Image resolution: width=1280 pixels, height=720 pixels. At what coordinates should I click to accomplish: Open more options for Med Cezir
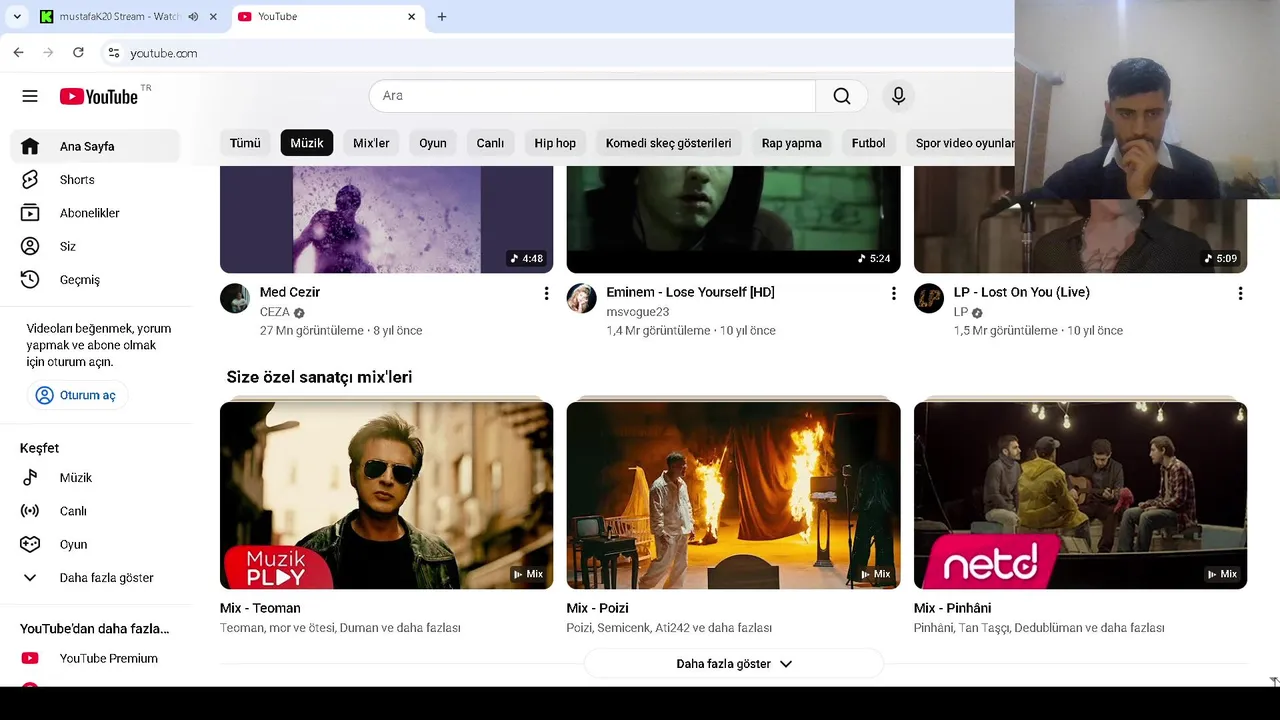pos(546,293)
